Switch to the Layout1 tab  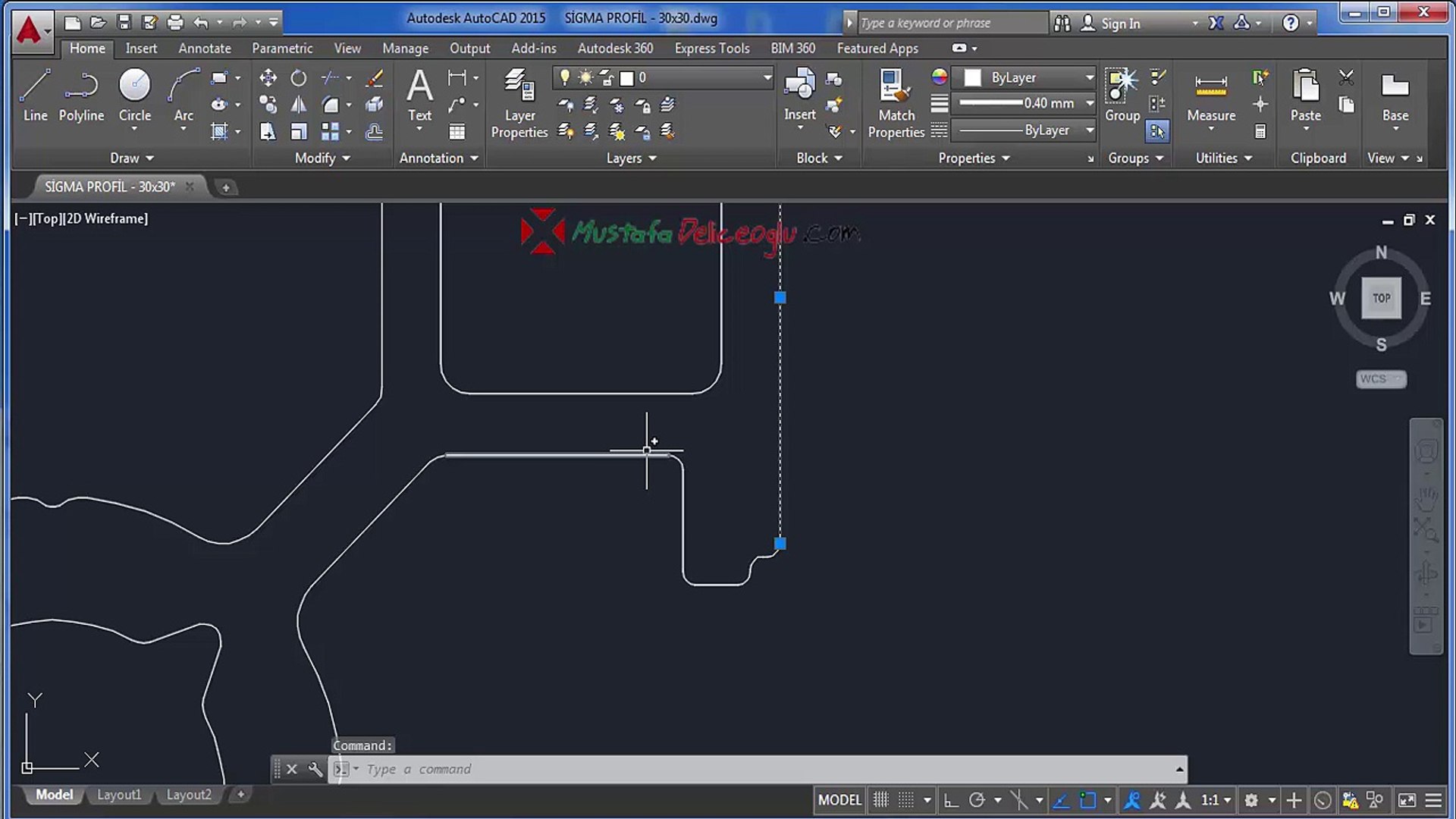pos(119,795)
